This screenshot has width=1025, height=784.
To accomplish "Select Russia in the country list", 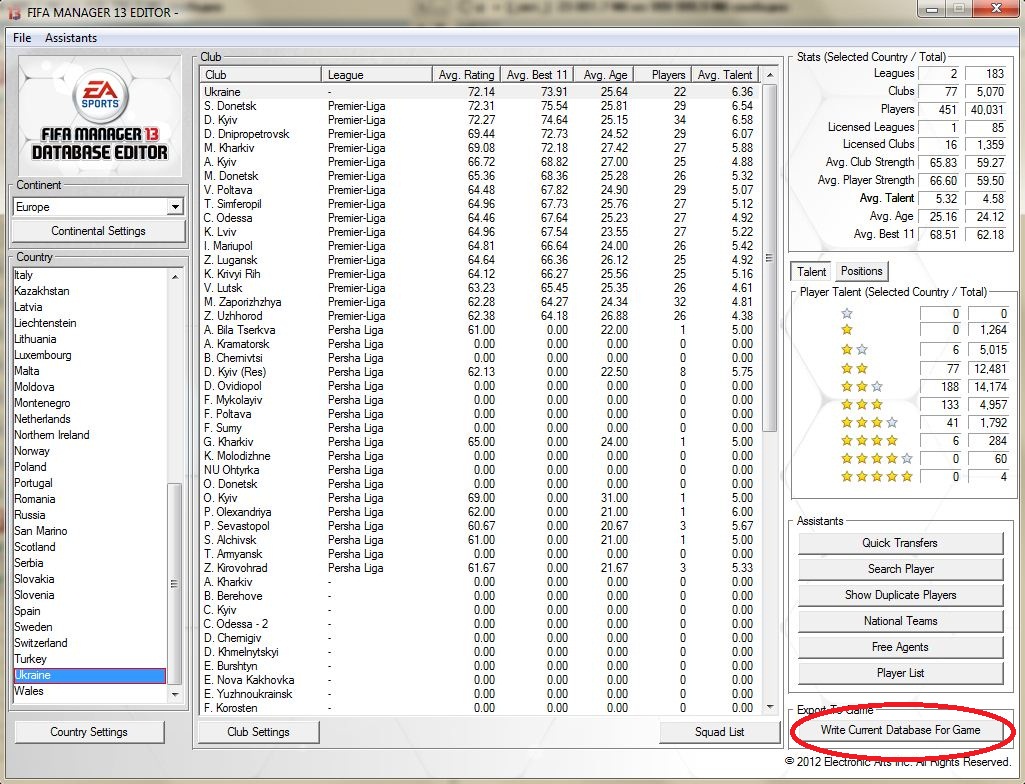I will (30, 515).
